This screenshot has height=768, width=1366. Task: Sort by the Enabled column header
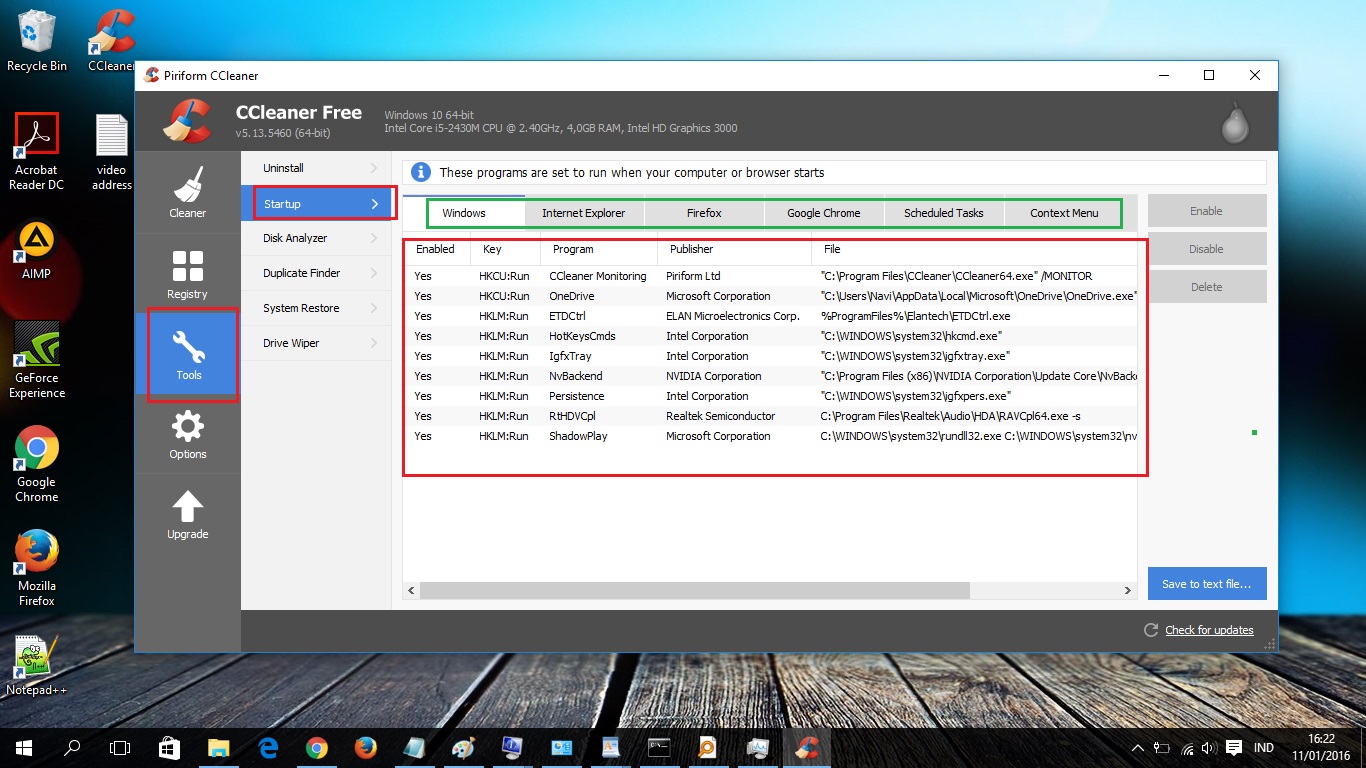pos(437,249)
